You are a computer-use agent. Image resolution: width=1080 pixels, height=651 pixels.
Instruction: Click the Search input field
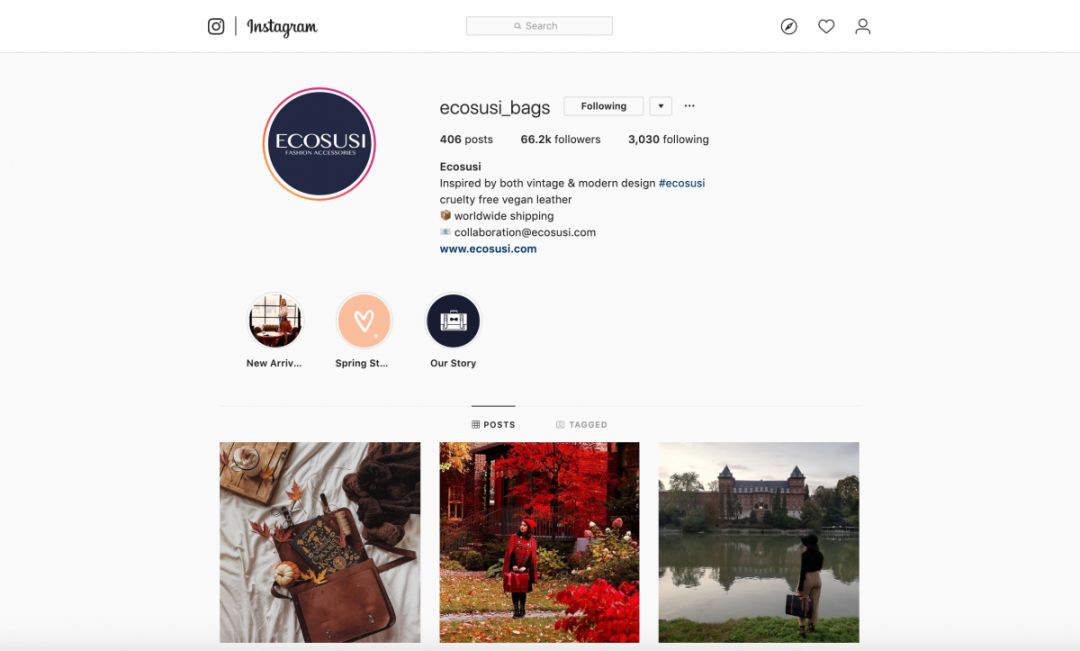click(539, 26)
